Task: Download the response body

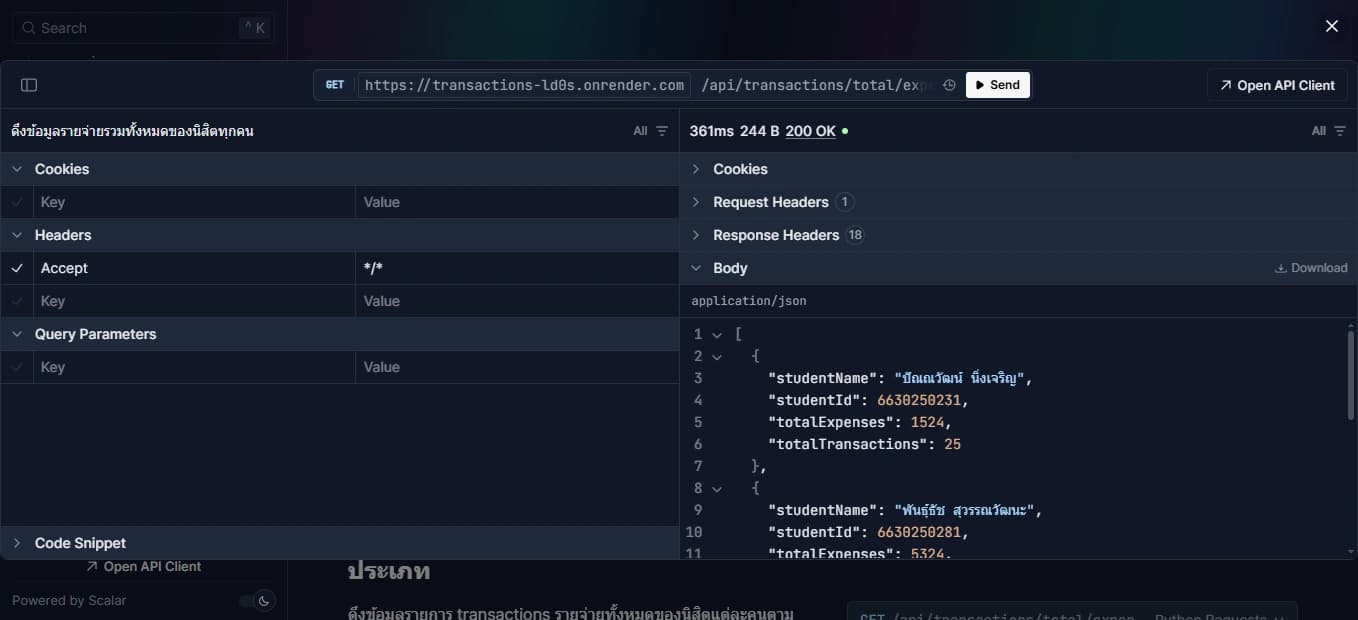Action: 1310,267
